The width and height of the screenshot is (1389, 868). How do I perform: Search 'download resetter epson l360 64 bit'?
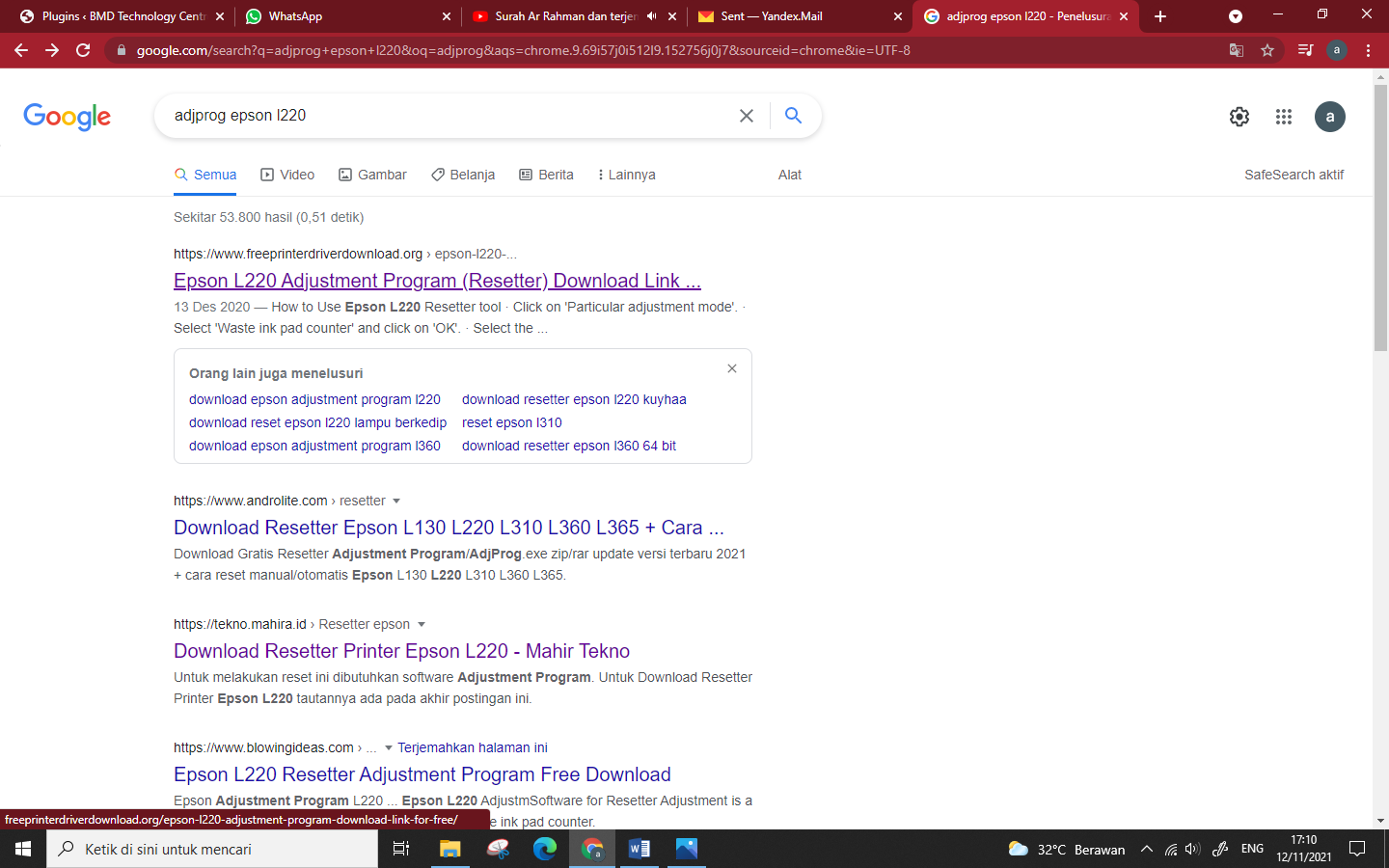pos(569,446)
